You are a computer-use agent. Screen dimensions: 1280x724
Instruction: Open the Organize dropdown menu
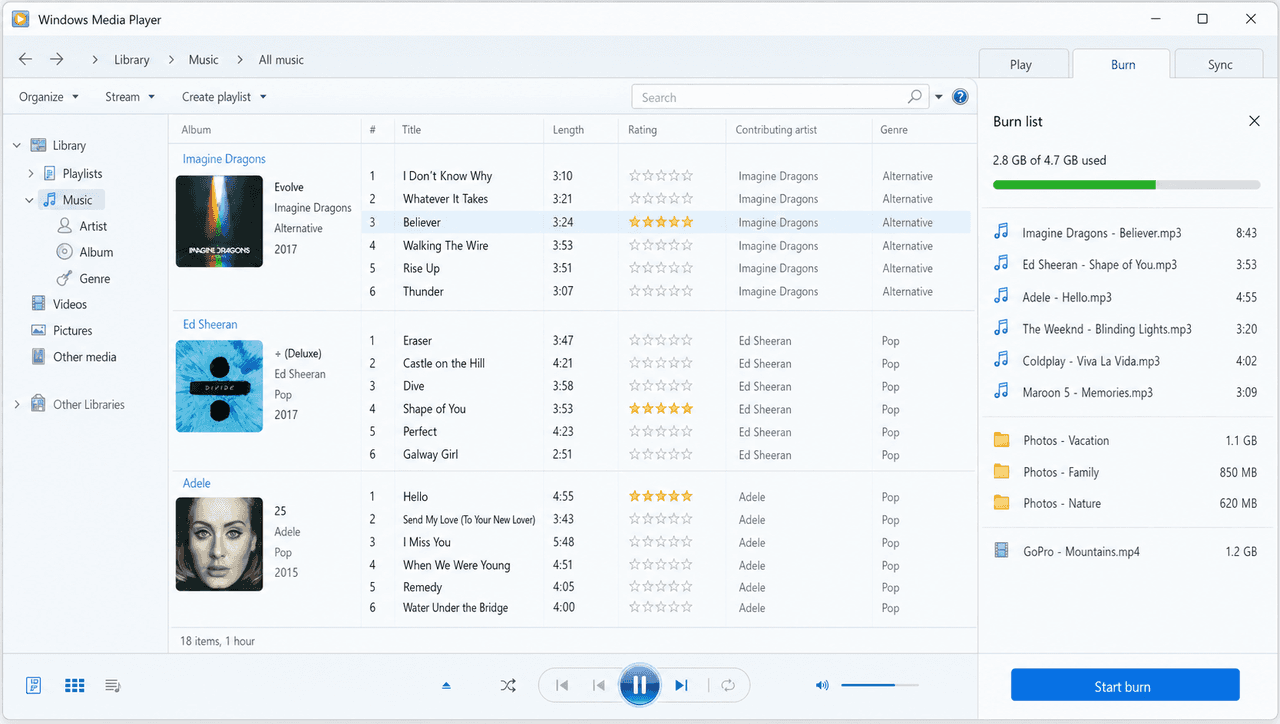tap(49, 97)
